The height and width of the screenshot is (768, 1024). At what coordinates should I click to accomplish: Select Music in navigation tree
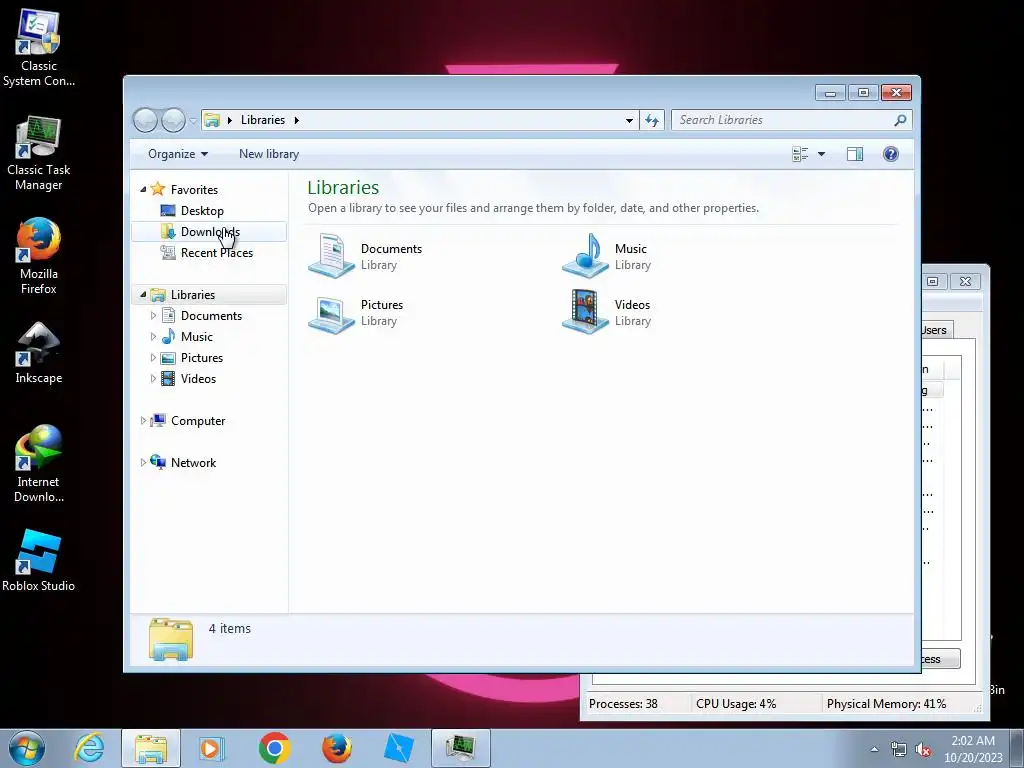click(x=197, y=337)
